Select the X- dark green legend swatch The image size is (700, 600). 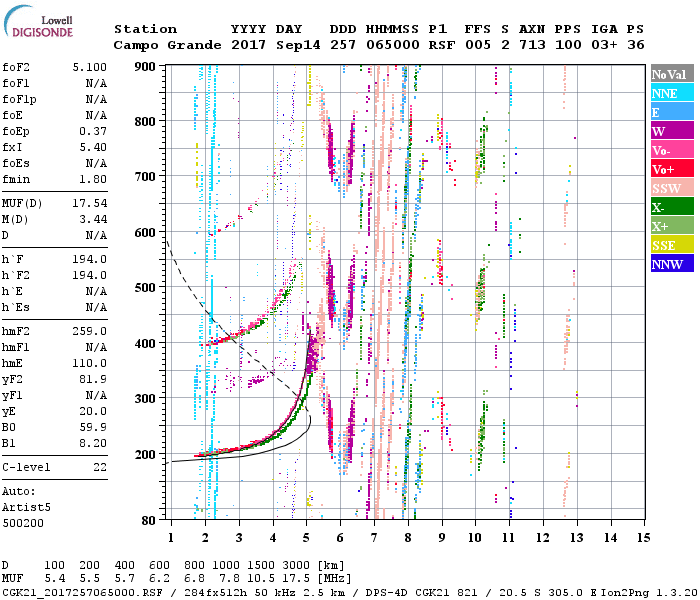(672, 207)
